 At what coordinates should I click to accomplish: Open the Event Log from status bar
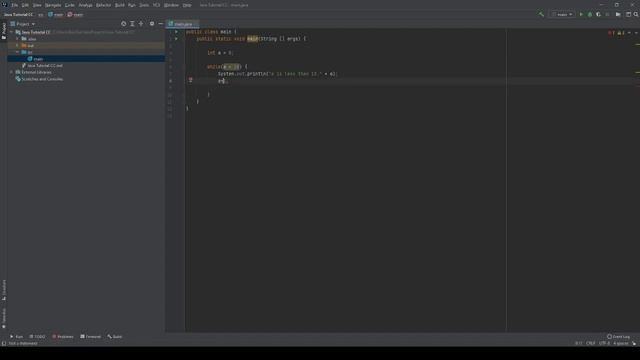pos(618,337)
